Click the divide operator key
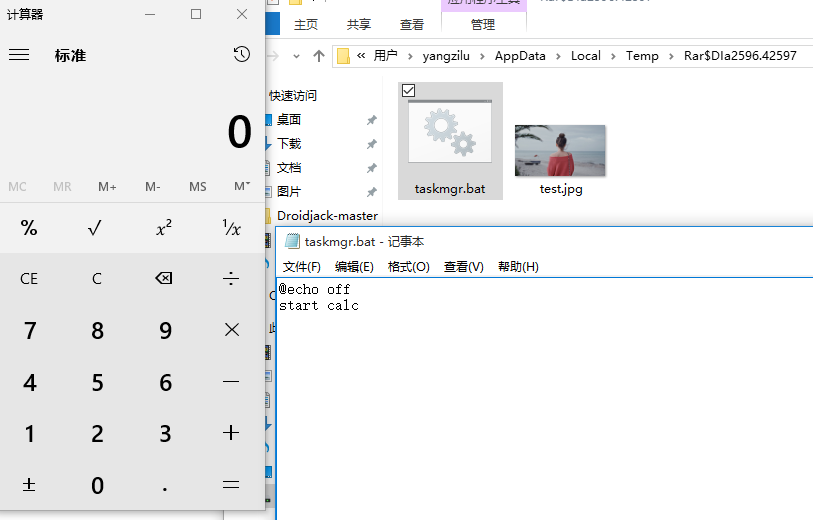Viewport: 813px width, 520px height. [231, 278]
